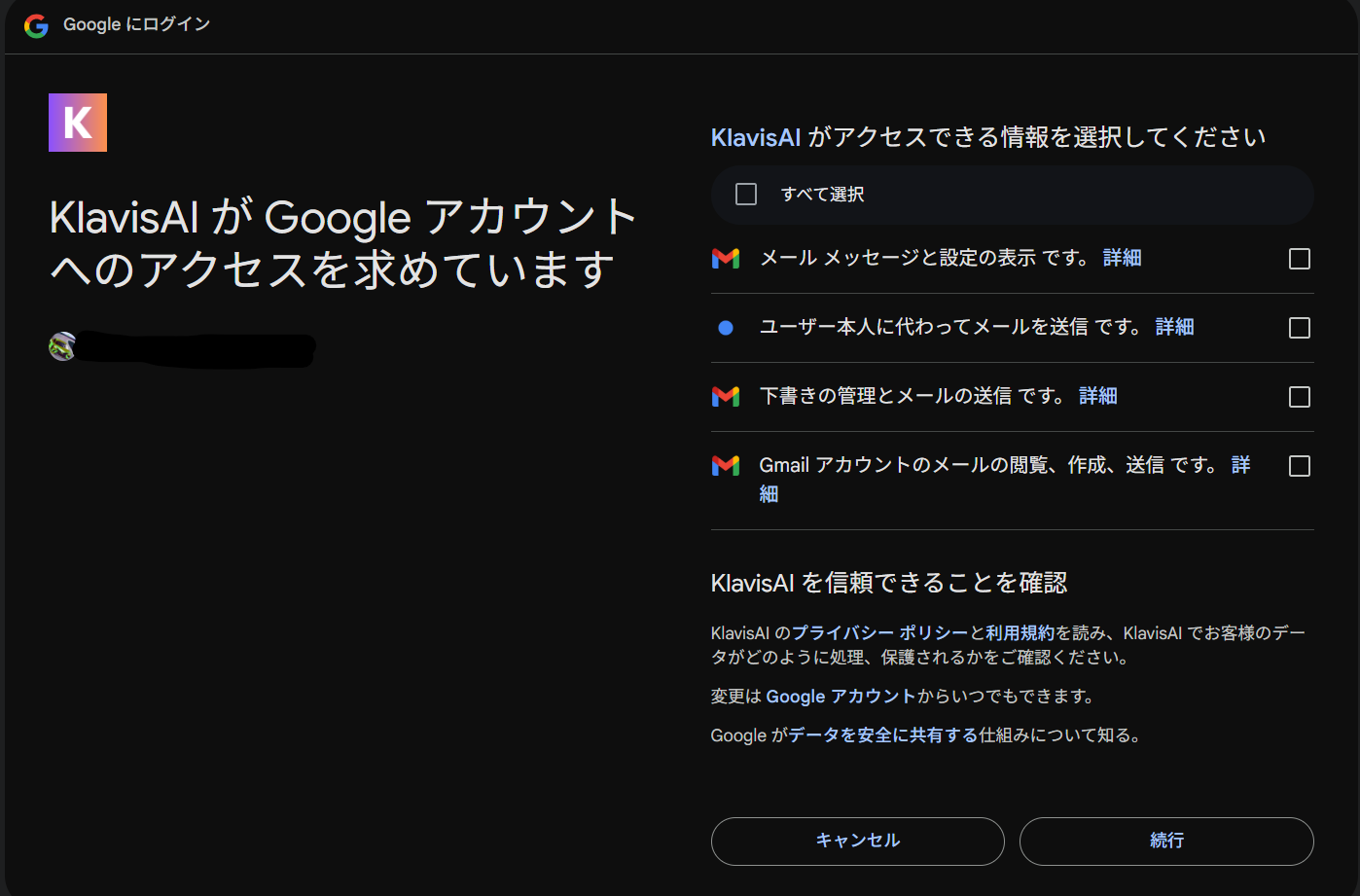The height and width of the screenshot is (896, 1360).
Task: Click Gmail icon beside 下書きの管理とメールの送信
Action: [726, 396]
